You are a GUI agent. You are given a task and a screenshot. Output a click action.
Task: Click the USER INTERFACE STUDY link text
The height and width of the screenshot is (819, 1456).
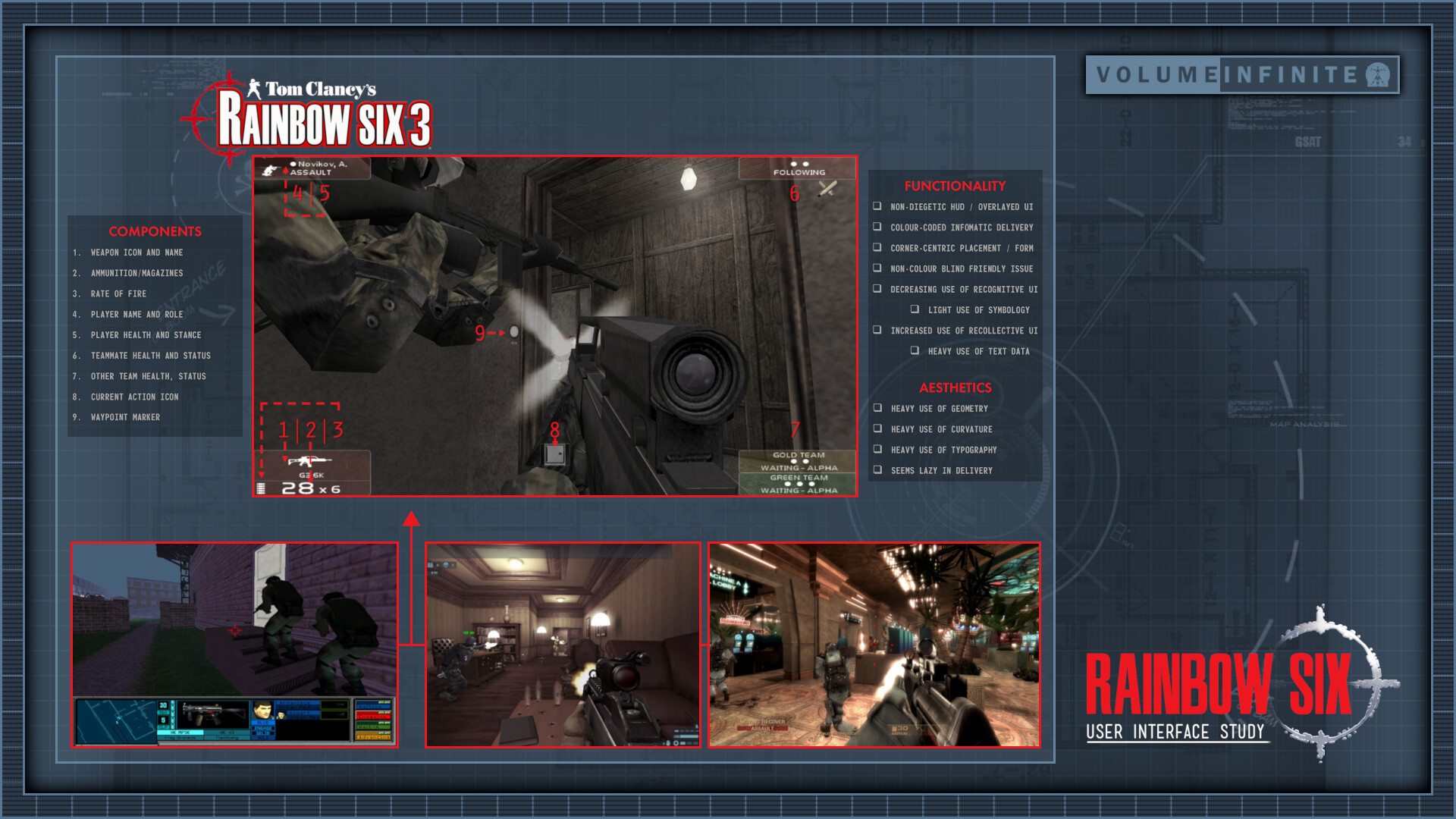pyautogui.click(x=1174, y=733)
